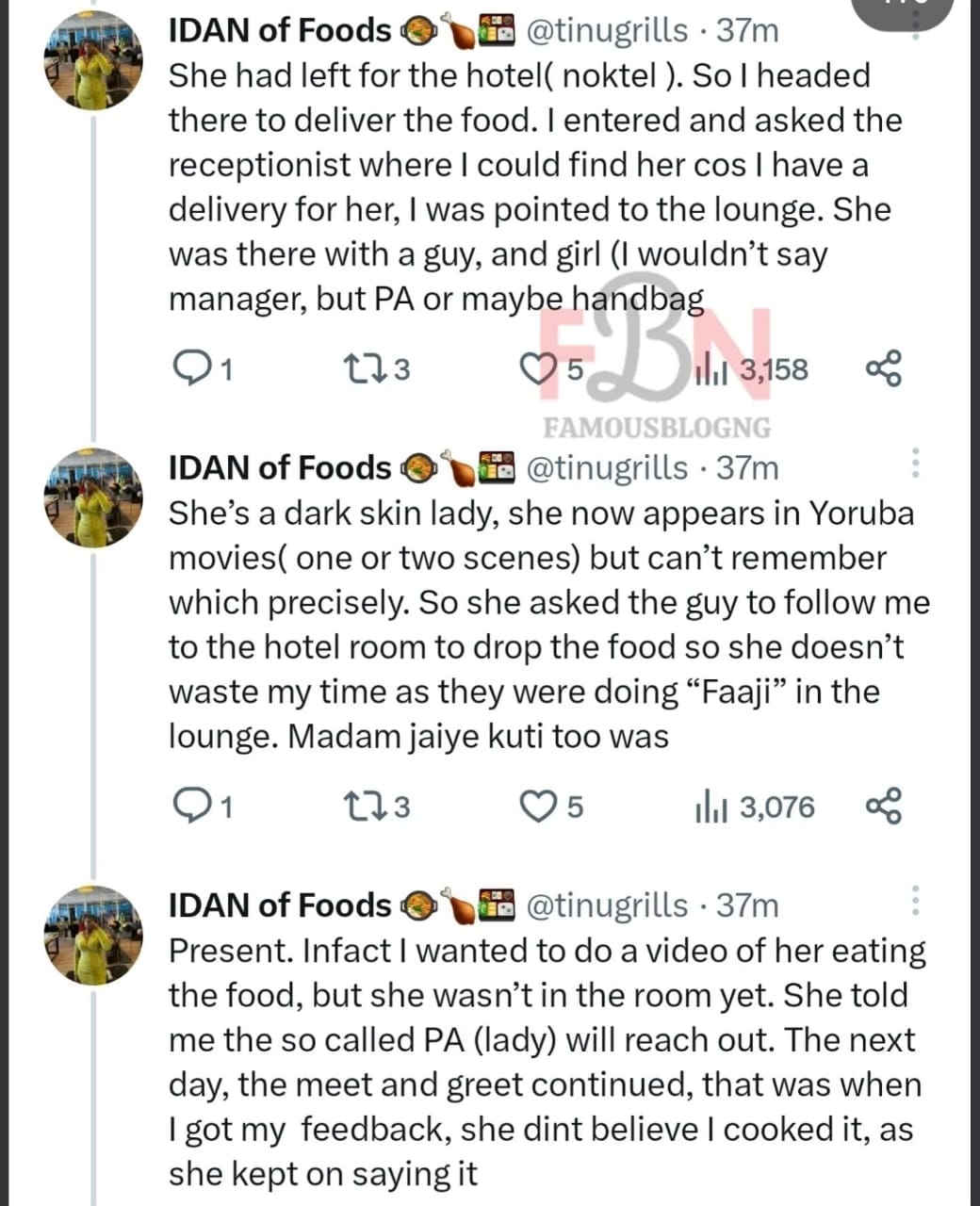Share the tweet about Yoruba movies
980x1206 pixels.
point(883,807)
